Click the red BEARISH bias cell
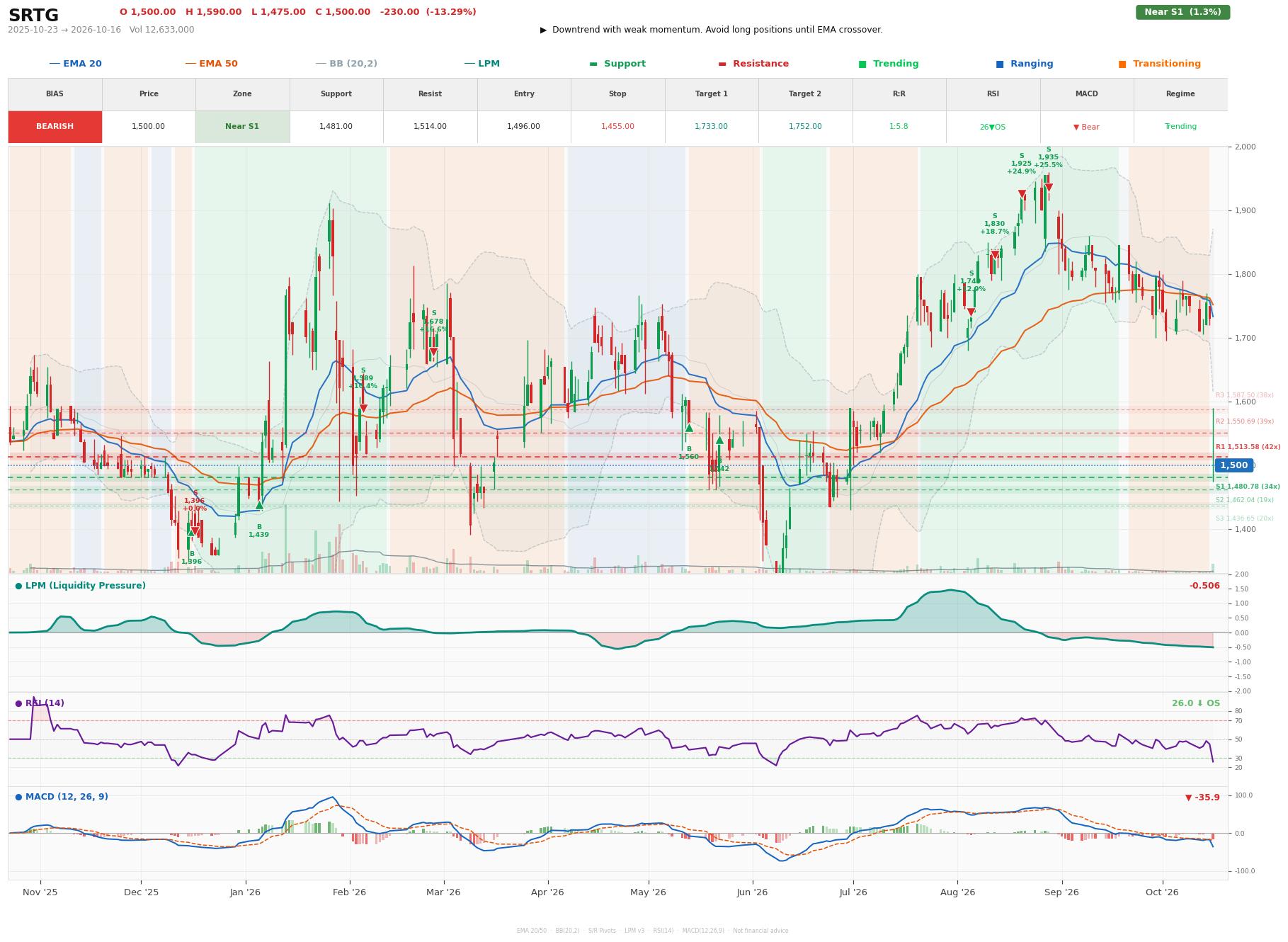The height and width of the screenshot is (942, 1288). pos(55,127)
